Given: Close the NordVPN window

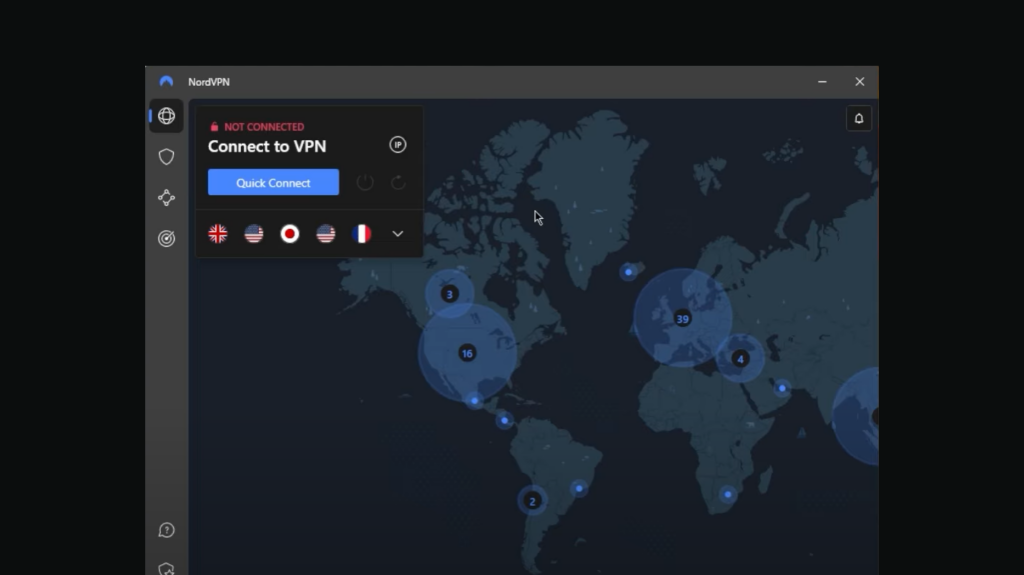Looking at the screenshot, I should [x=859, y=82].
